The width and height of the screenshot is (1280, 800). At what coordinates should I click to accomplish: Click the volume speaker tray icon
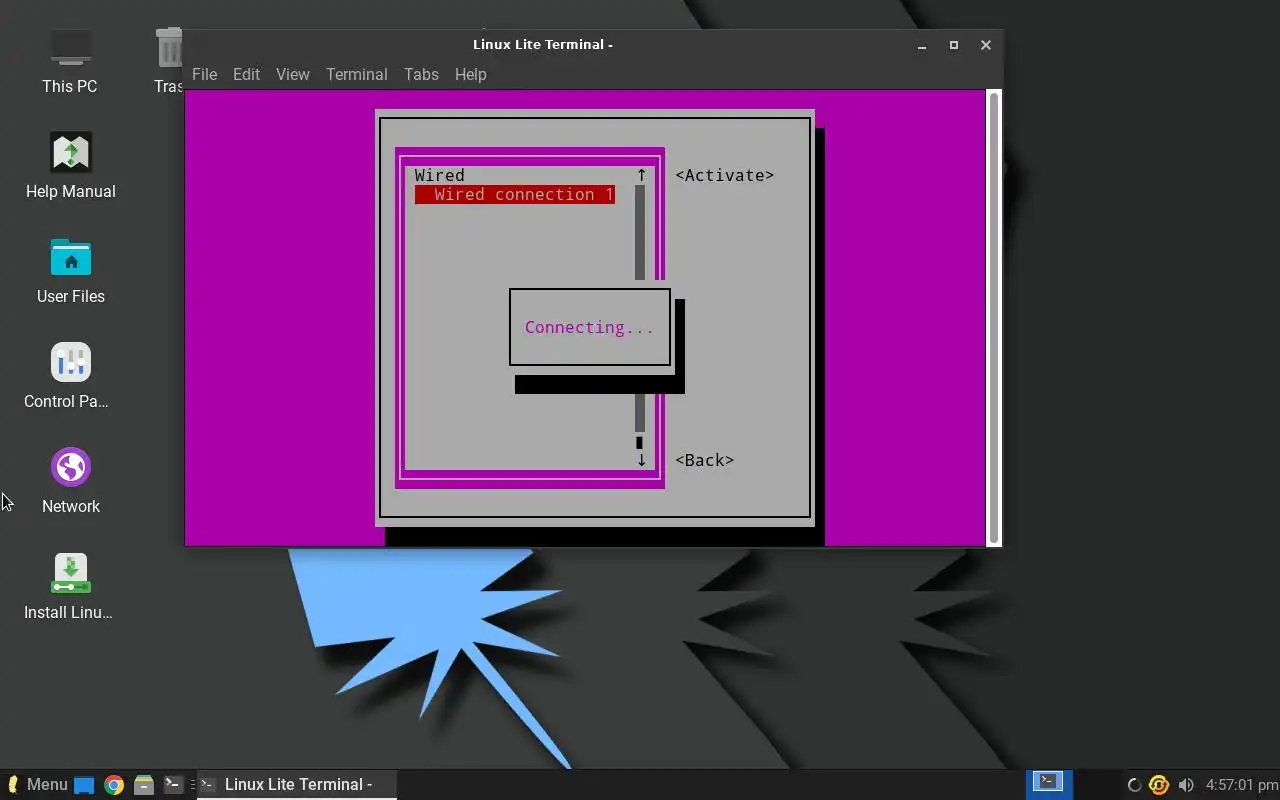pos(1186,785)
